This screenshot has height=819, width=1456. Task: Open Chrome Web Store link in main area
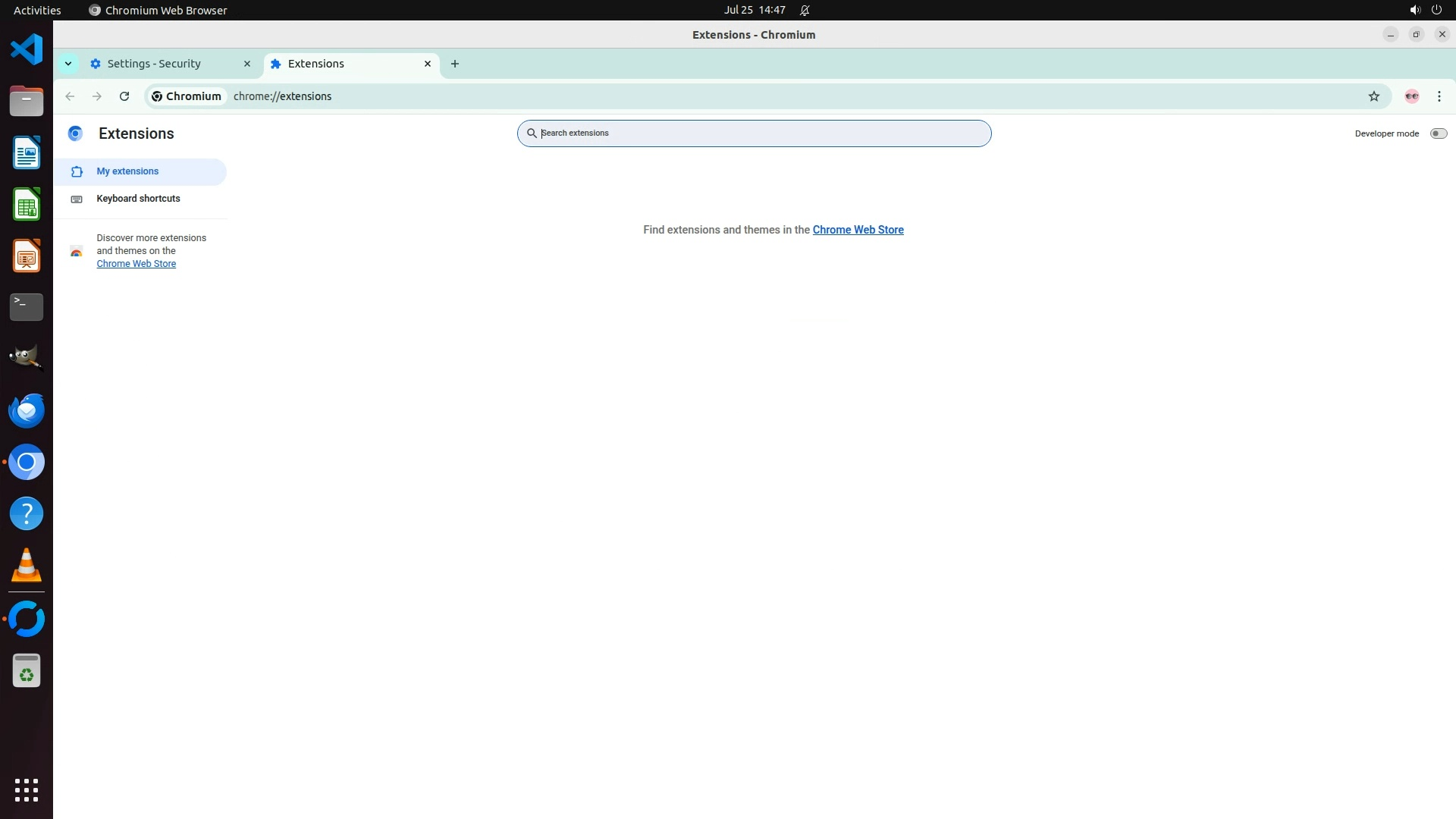click(x=858, y=230)
